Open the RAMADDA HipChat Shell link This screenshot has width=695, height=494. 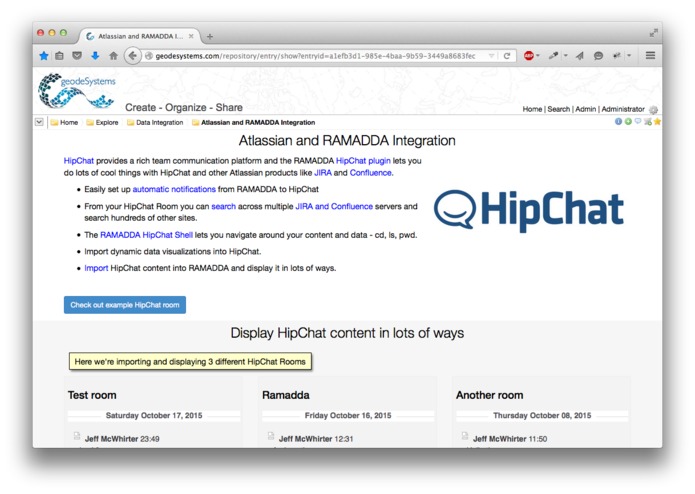[146, 235]
